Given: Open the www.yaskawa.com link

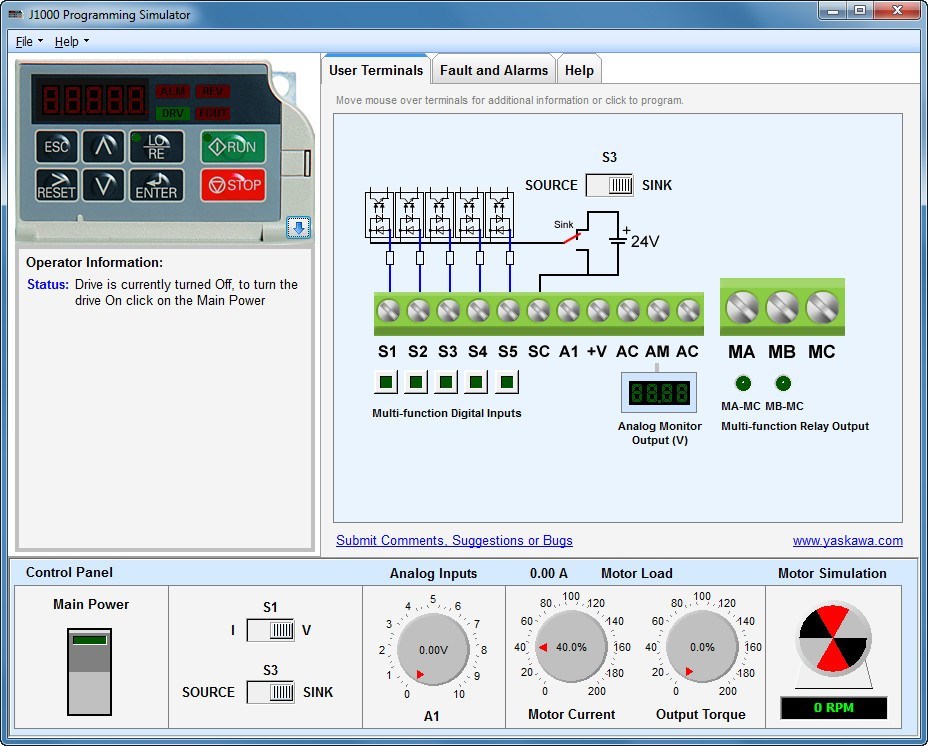Looking at the screenshot, I should click(847, 540).
